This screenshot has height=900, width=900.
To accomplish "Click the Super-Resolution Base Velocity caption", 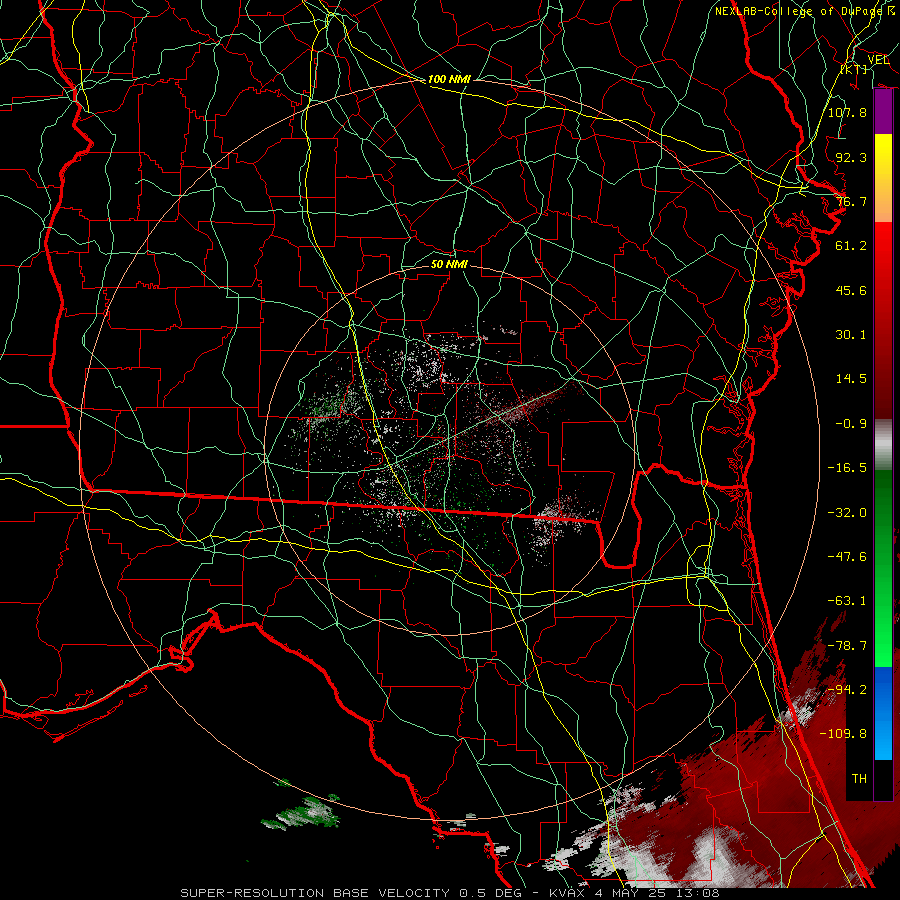I will pos(449,893).
